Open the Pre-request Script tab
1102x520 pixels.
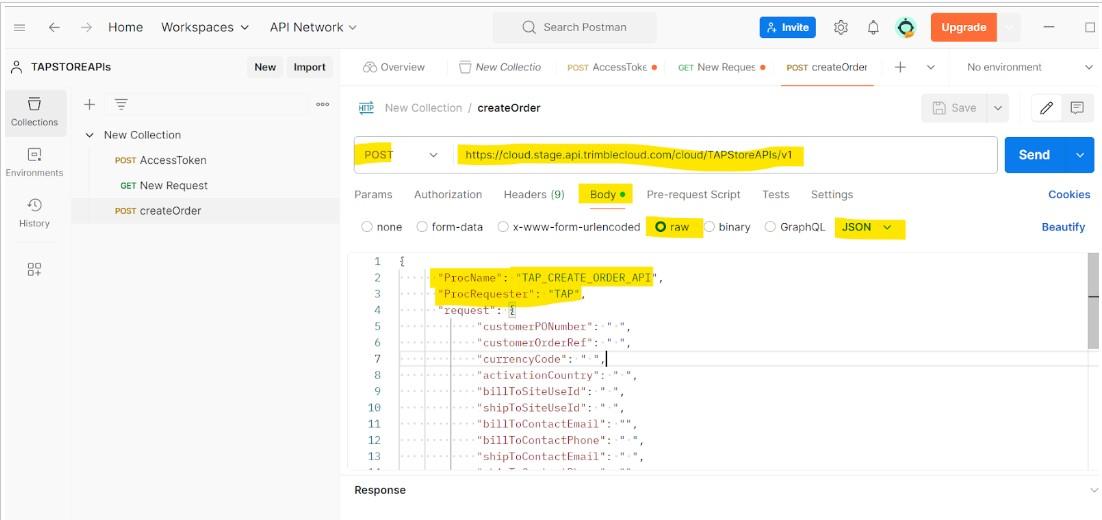coord(693,194)
